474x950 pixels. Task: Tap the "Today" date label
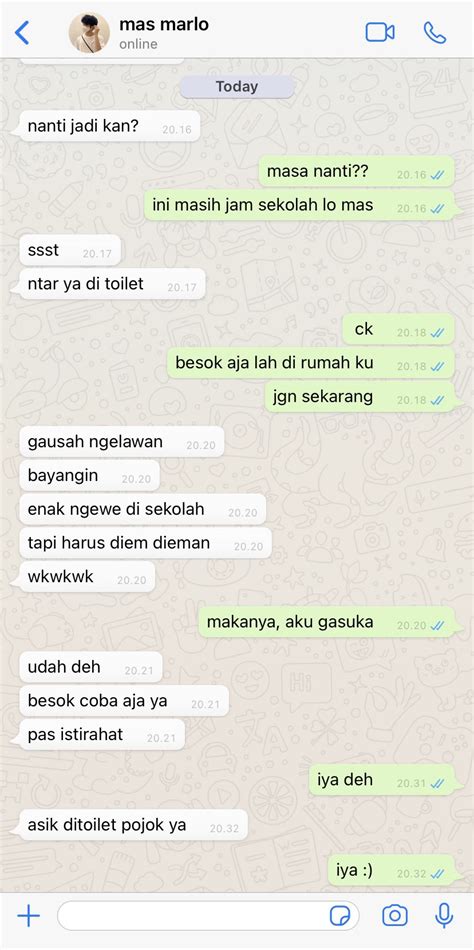(236, 87)
